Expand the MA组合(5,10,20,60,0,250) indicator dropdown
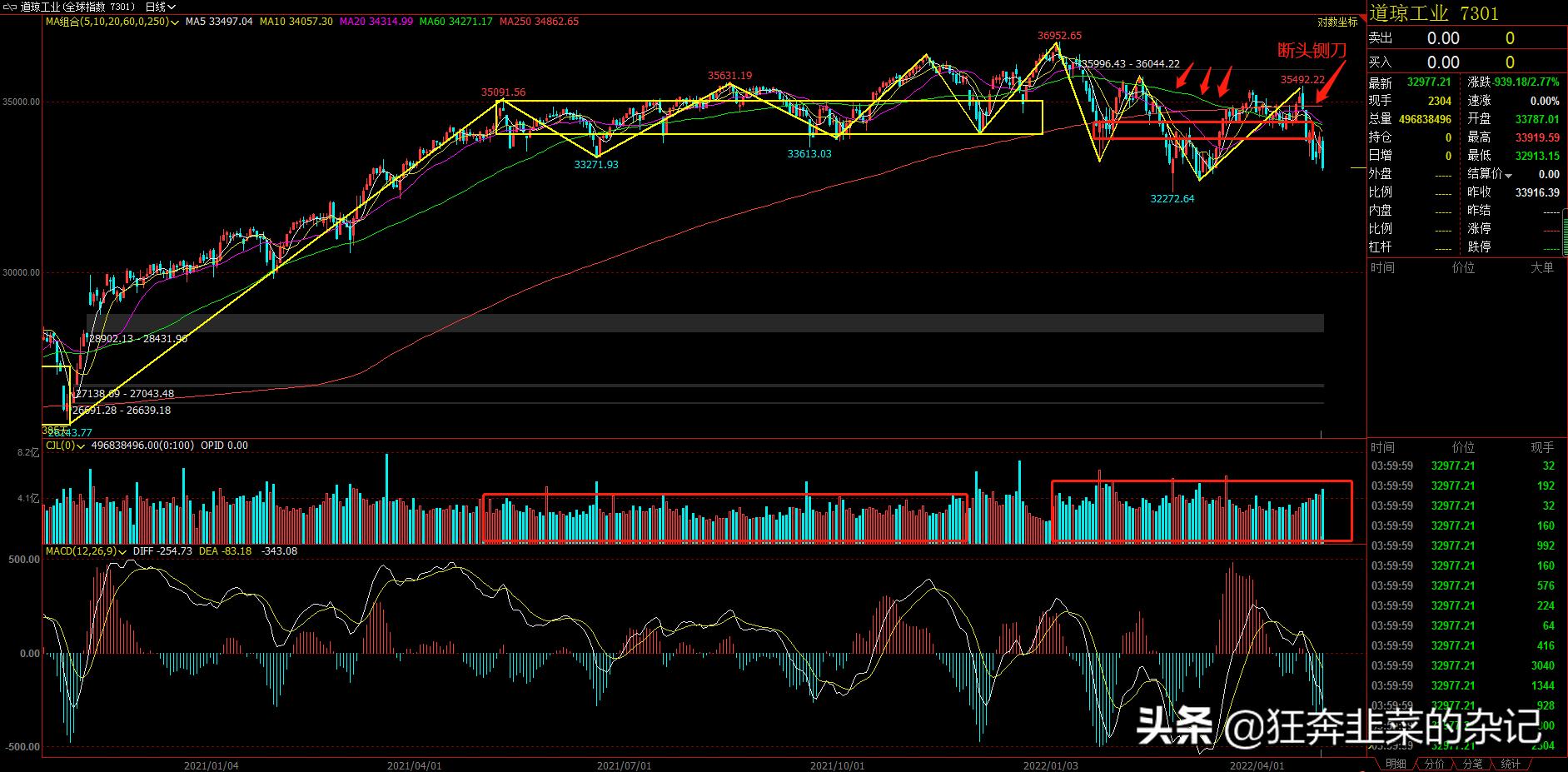 (x=112, y=22)
